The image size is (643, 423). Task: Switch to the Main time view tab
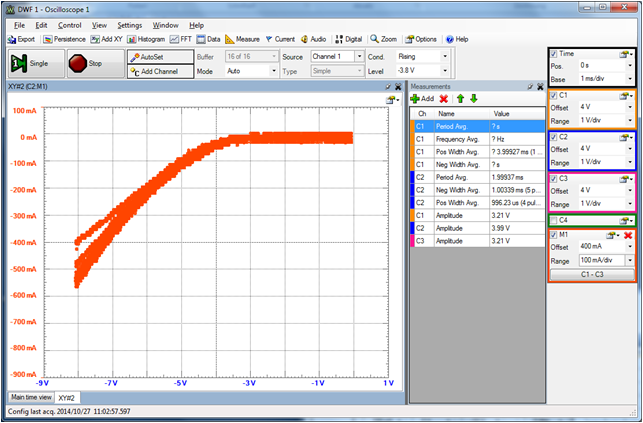[x=29, y=398]
